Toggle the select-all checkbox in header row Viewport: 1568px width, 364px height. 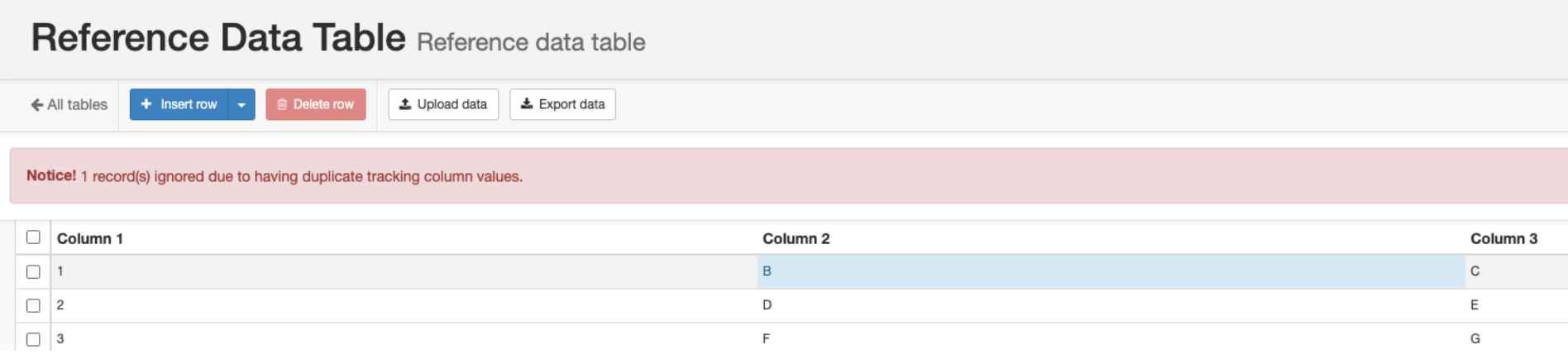click(x=33, y=237)
